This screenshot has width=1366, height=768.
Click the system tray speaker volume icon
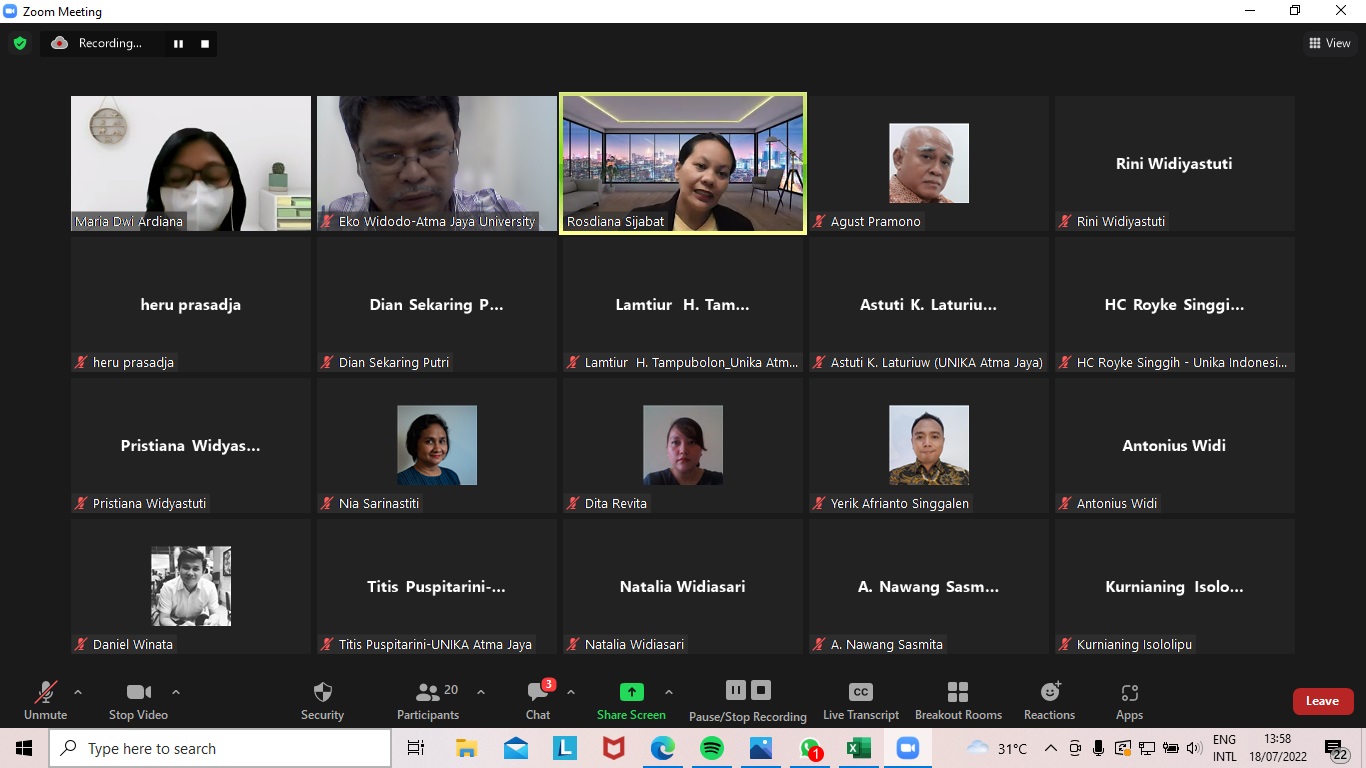pos(1194,748)
